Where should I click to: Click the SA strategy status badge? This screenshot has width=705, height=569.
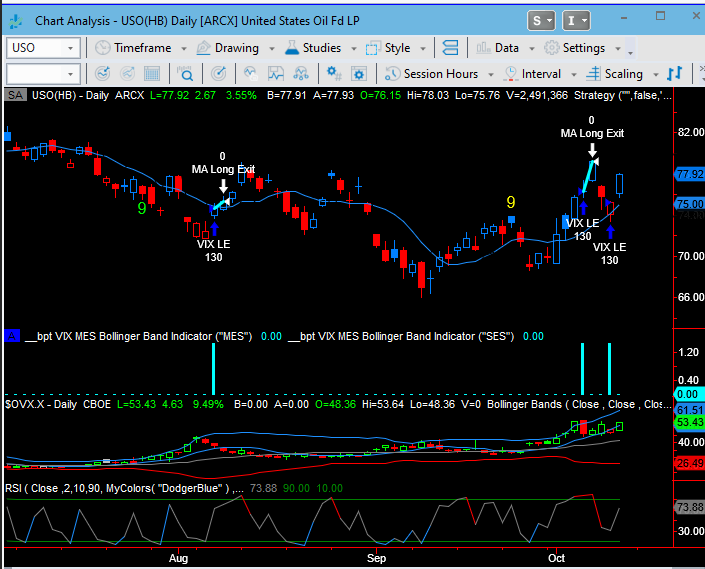point(15,95)
